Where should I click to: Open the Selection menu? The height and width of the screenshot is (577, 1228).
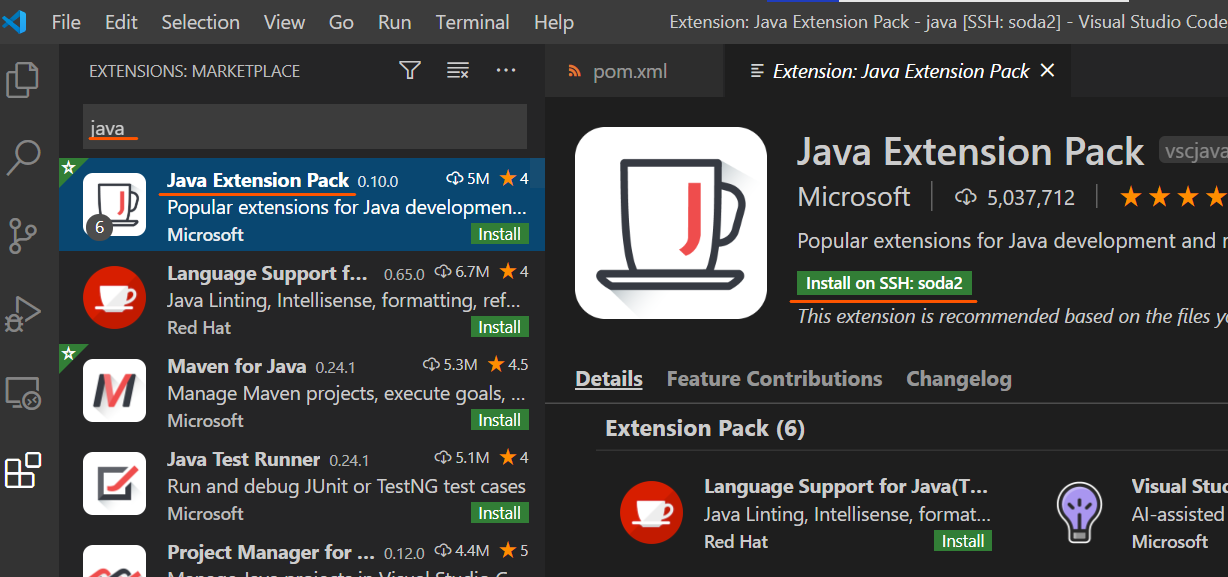200,22
